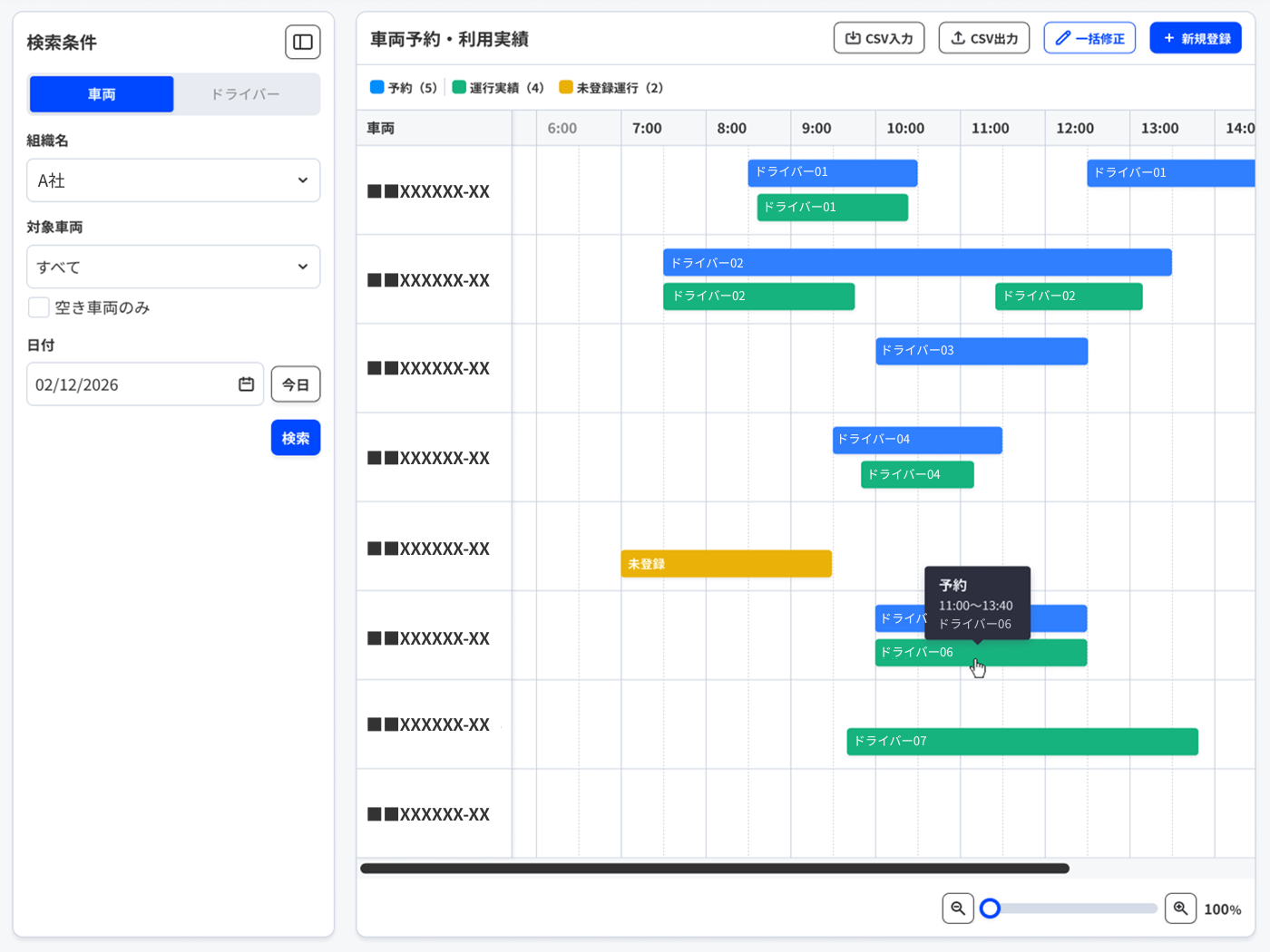Select the blue ドライバー03 reservation bar

pos(982,351)
